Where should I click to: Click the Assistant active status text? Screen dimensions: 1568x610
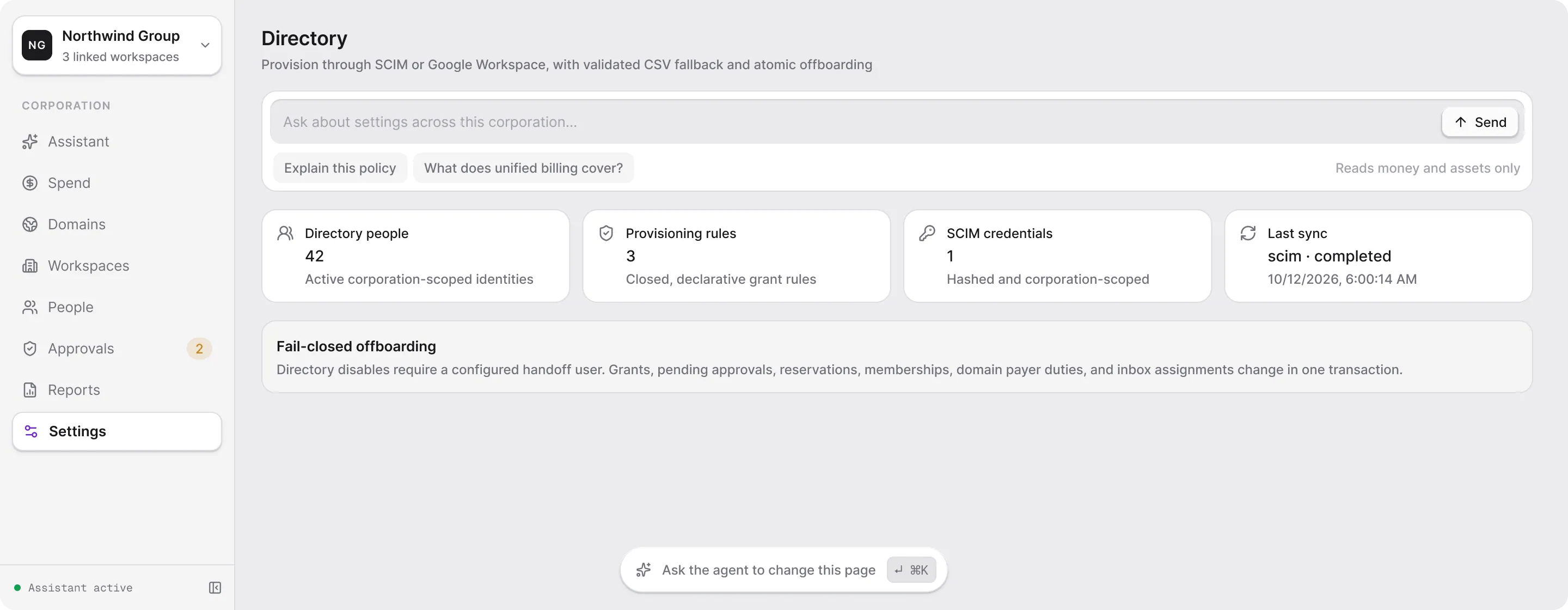[81, 588]
